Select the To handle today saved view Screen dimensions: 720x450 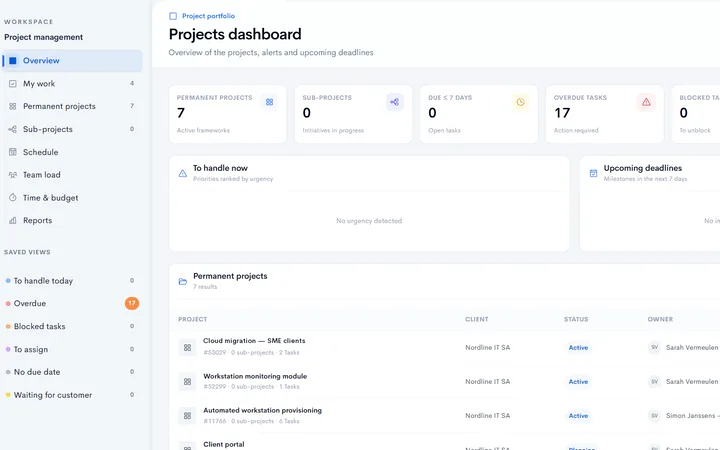(x=72, y=281)
